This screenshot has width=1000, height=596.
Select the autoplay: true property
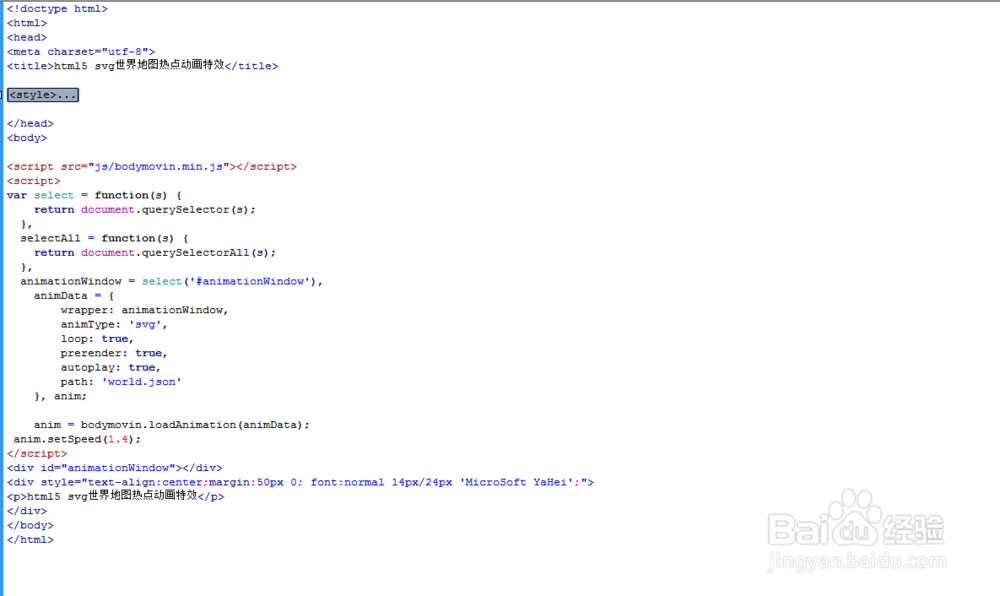point(110,366)
